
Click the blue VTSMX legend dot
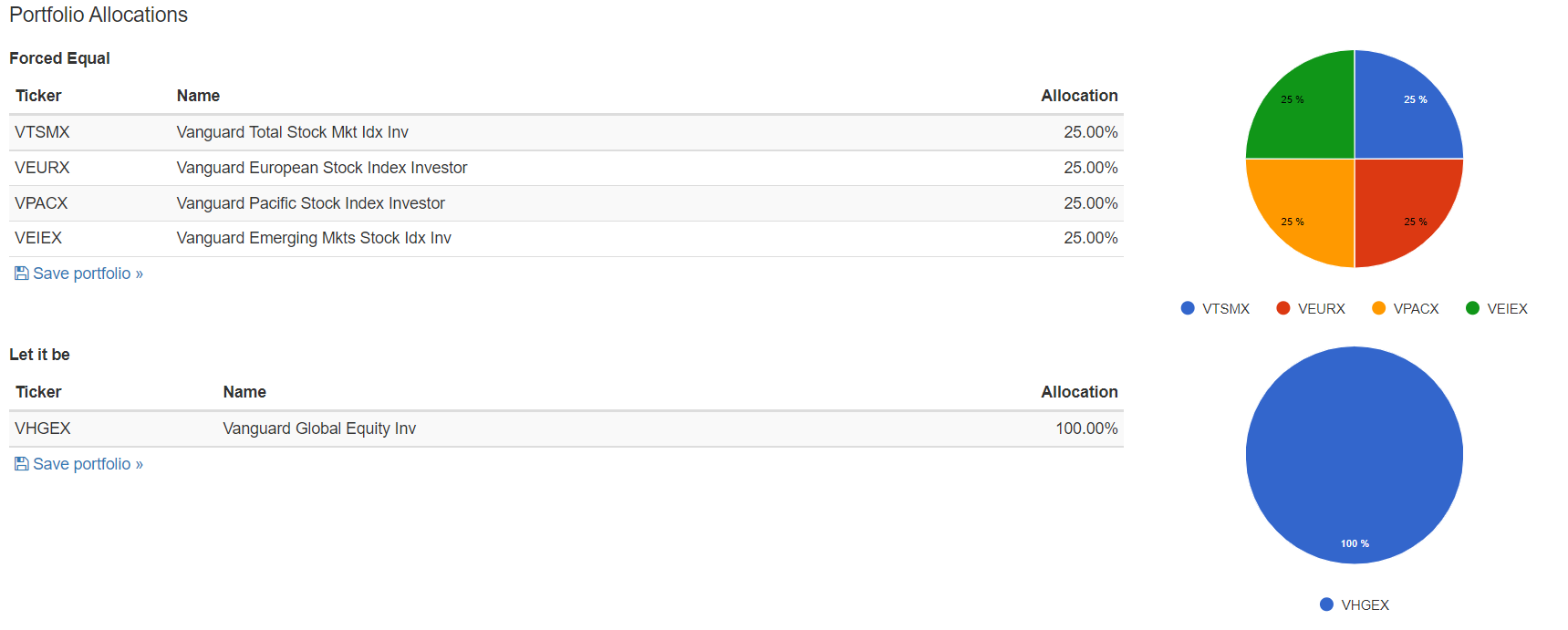coord(1188,308)
